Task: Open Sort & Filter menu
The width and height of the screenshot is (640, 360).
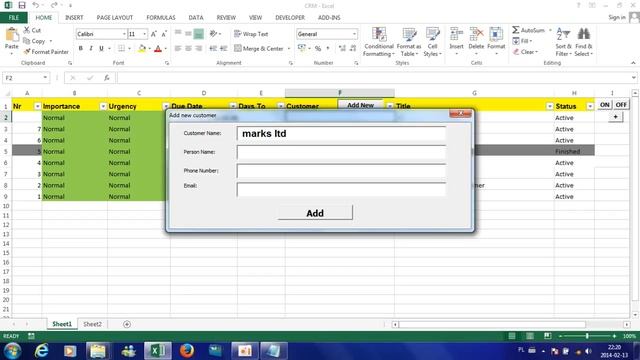Action: click(x=563, y=42)
